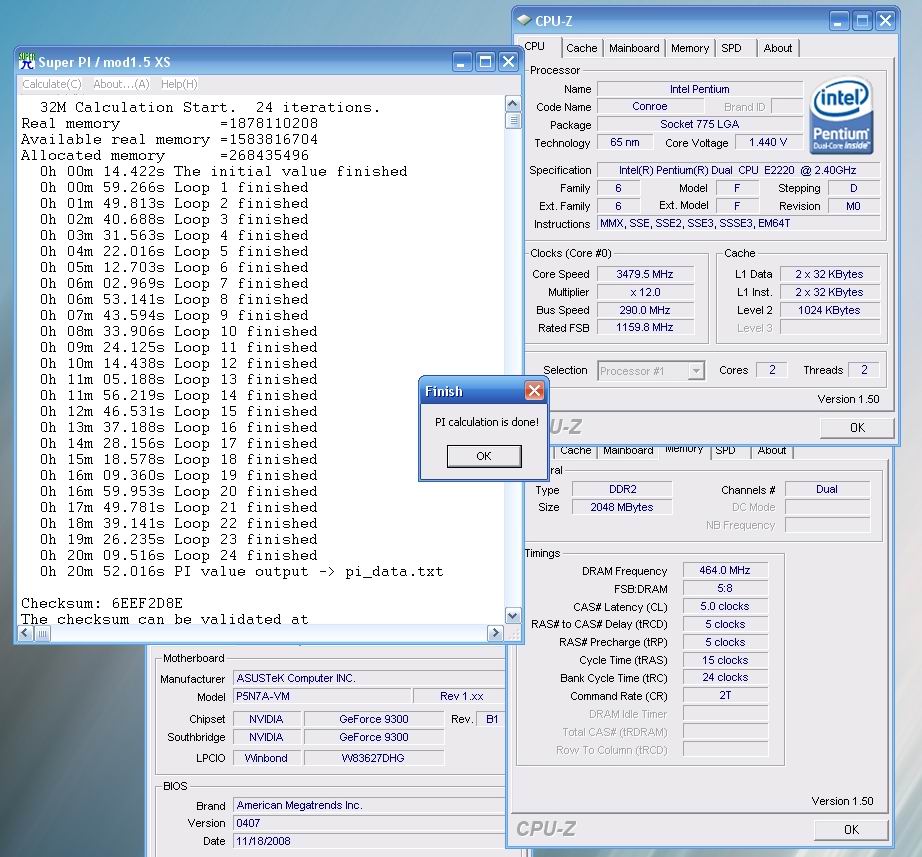
Task: Click the Code Name value Conroe
Action: 650,106
